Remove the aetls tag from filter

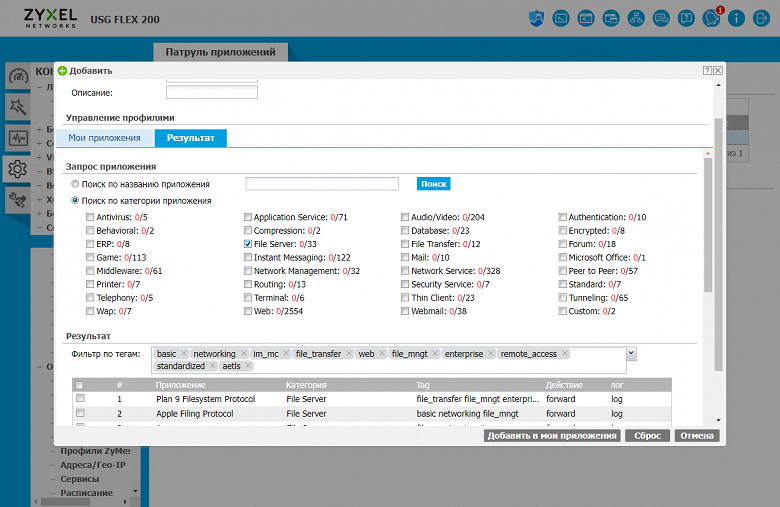click(248, 366)
